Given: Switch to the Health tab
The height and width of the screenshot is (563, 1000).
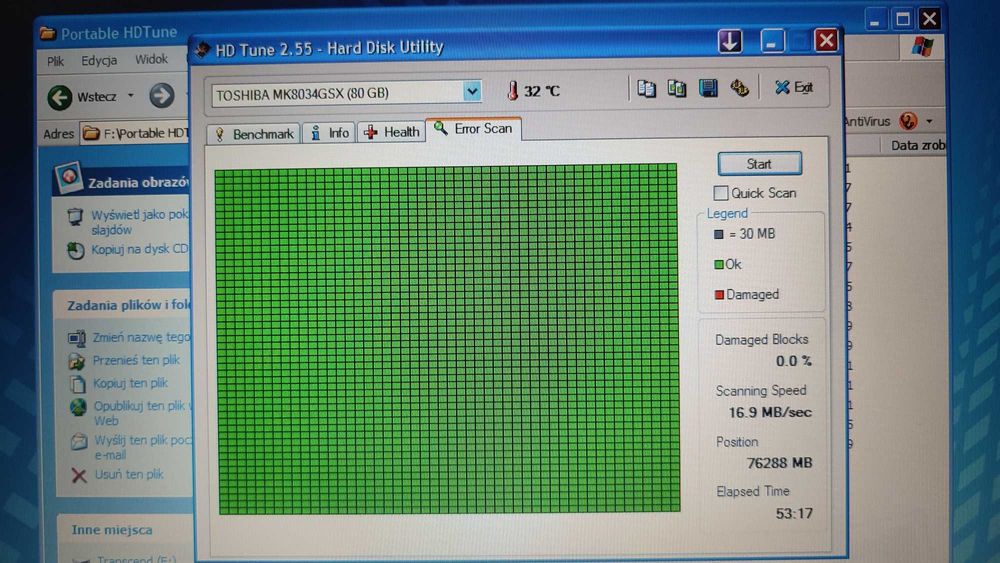Looking at the screenshot, I should pyautogui.click(x=392, y=132).
